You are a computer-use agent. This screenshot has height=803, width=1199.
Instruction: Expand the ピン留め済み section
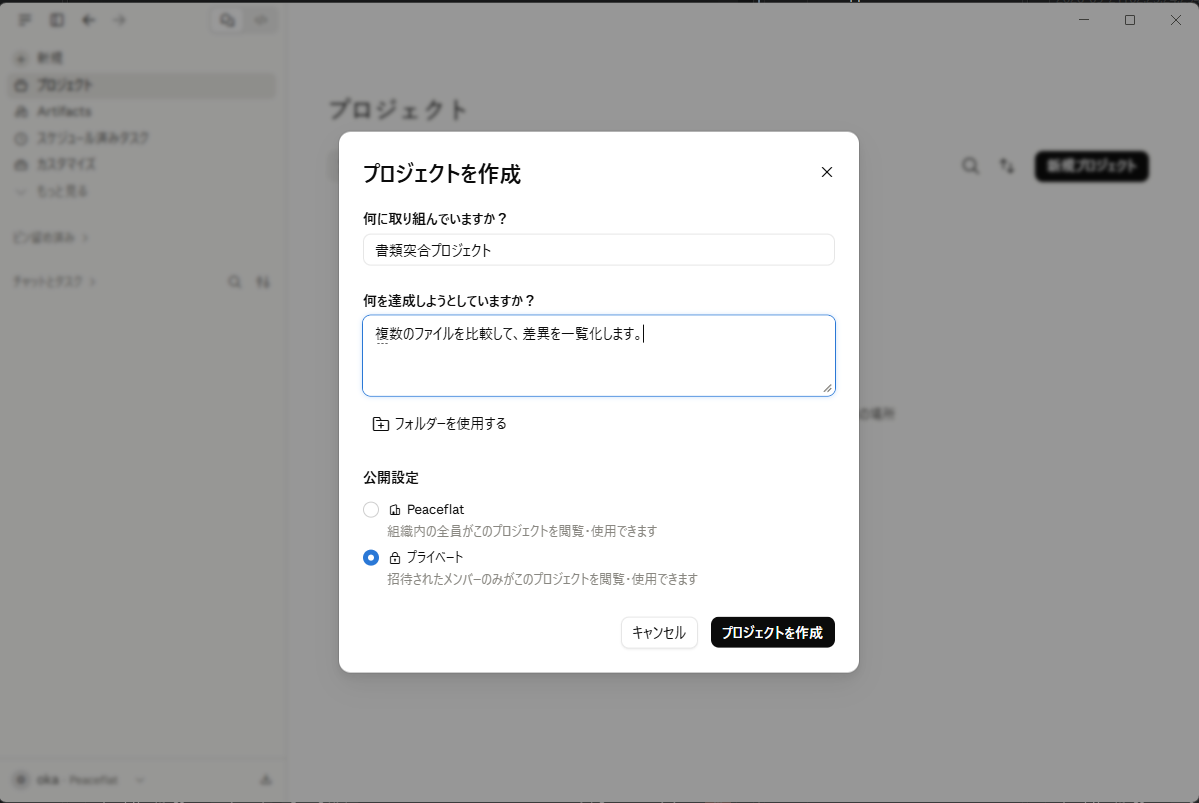coord(50,238)
